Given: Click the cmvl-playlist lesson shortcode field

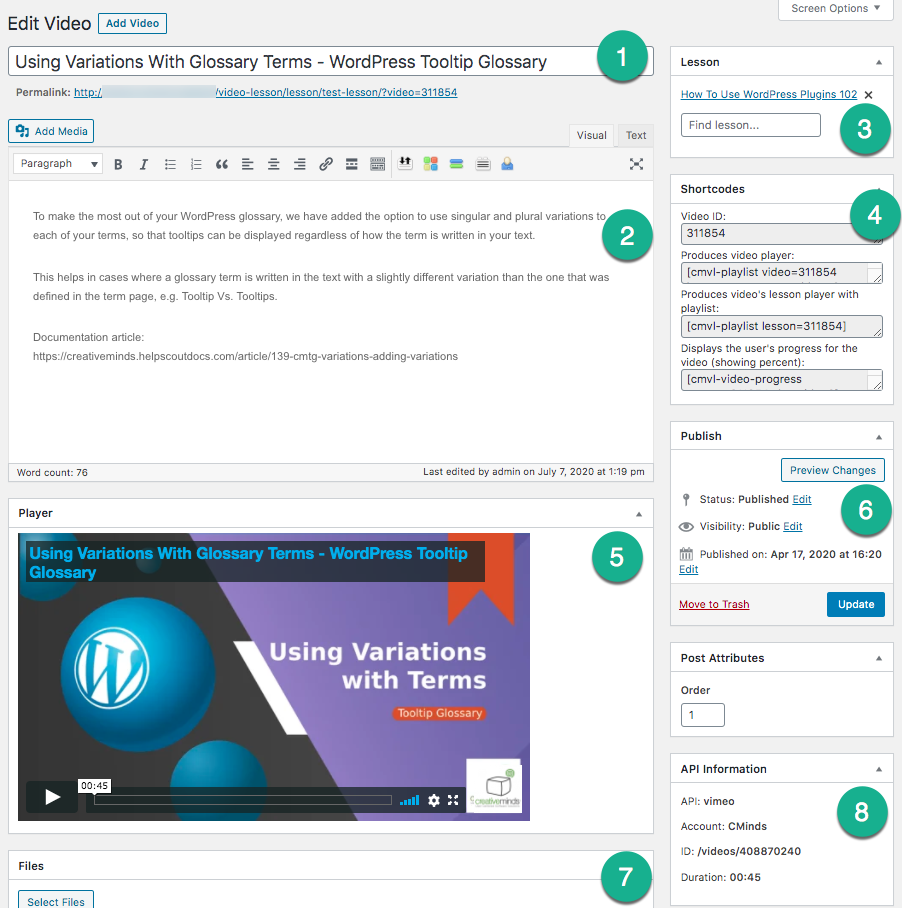Looking at the screenshot, I should click(782, 326).
